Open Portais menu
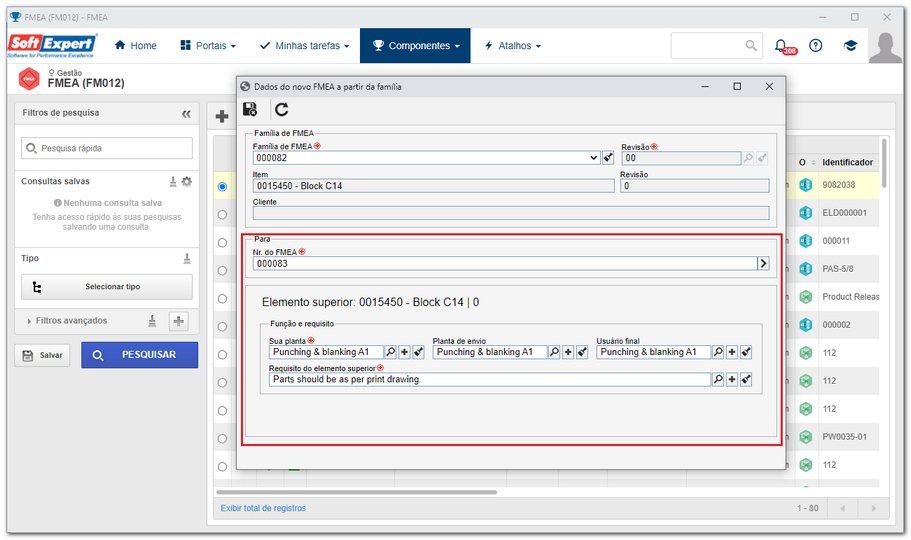 point(208,45)
